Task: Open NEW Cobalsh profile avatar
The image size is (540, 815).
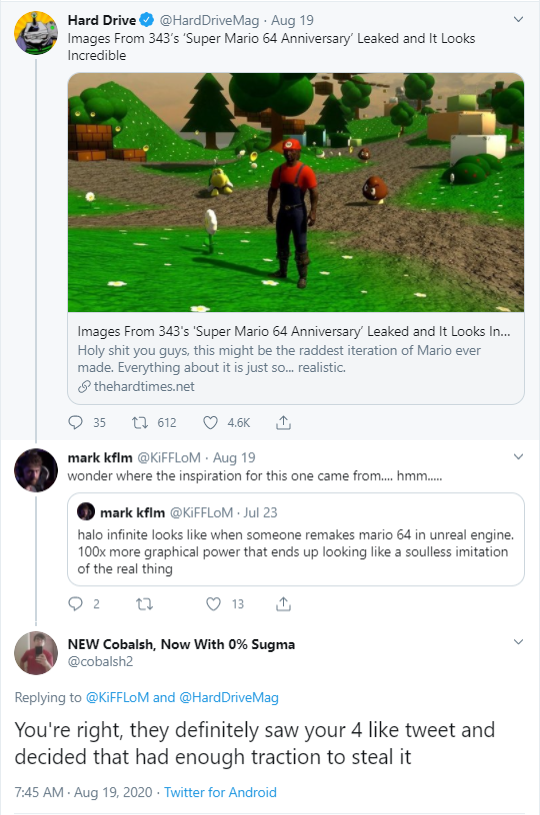Action: point(36,653)
